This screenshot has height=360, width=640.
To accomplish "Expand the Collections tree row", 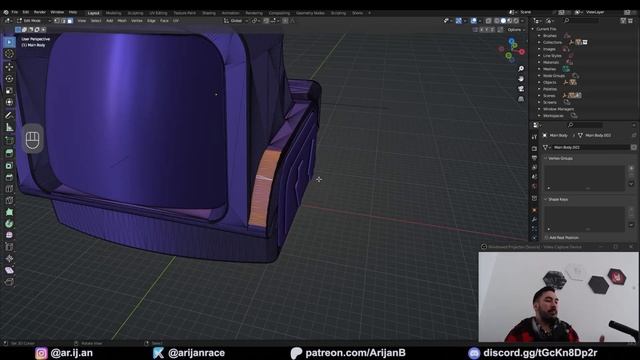I will tap(539, 42).
